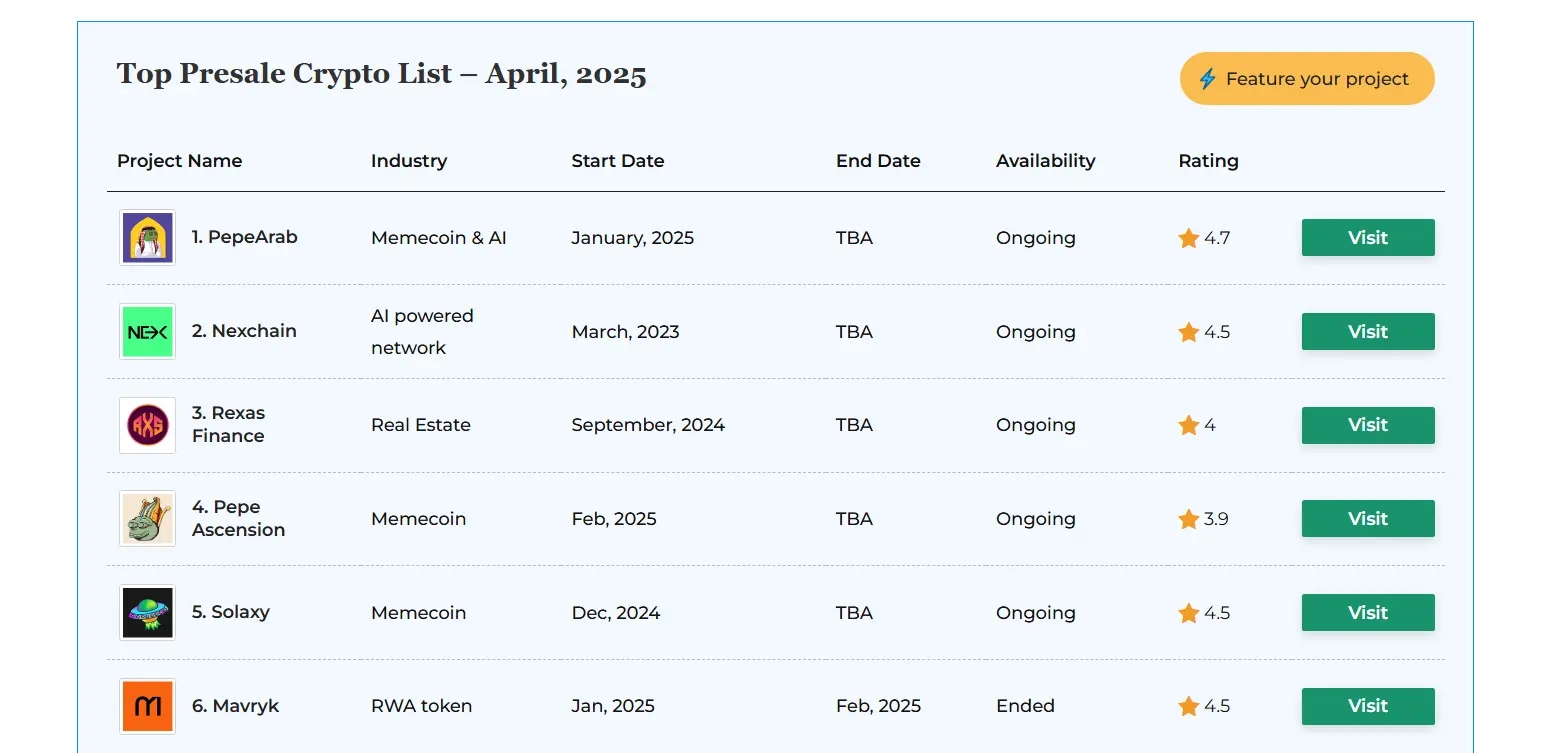Open Rexas Finance via Visit button

pos(1367,425)
